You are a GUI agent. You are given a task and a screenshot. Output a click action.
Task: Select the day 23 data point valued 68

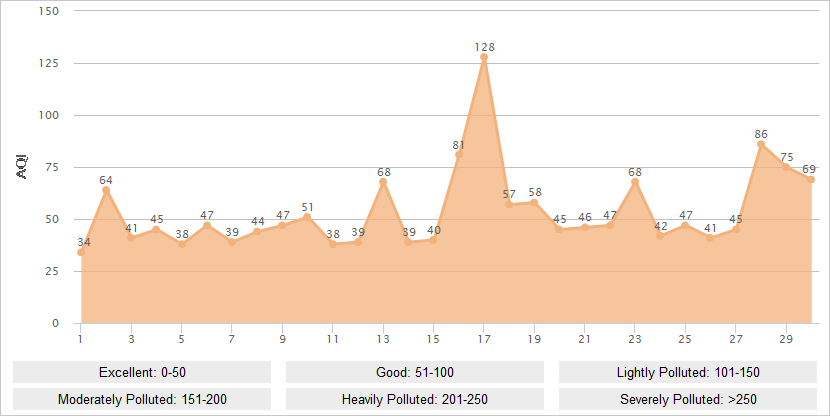coord(635,182)
